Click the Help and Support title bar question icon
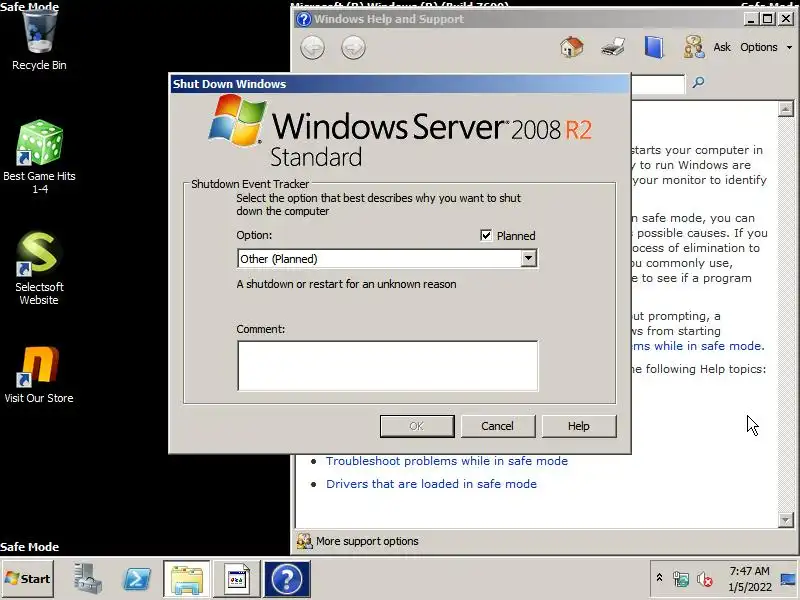This screenshot has width=800, height=600. pos(304,19)
